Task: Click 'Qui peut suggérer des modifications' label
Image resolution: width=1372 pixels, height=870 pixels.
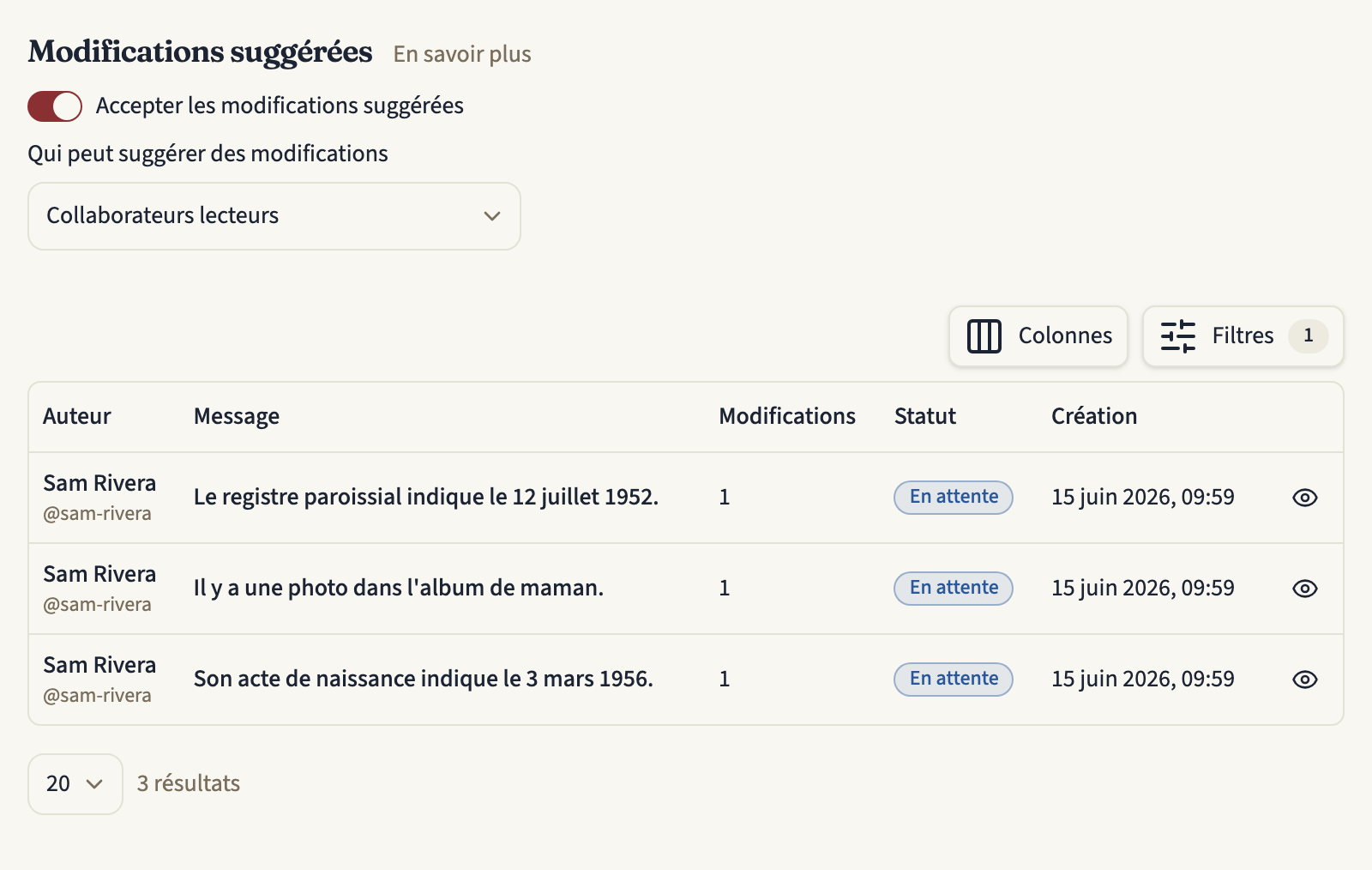Action: tap(208, 154)
